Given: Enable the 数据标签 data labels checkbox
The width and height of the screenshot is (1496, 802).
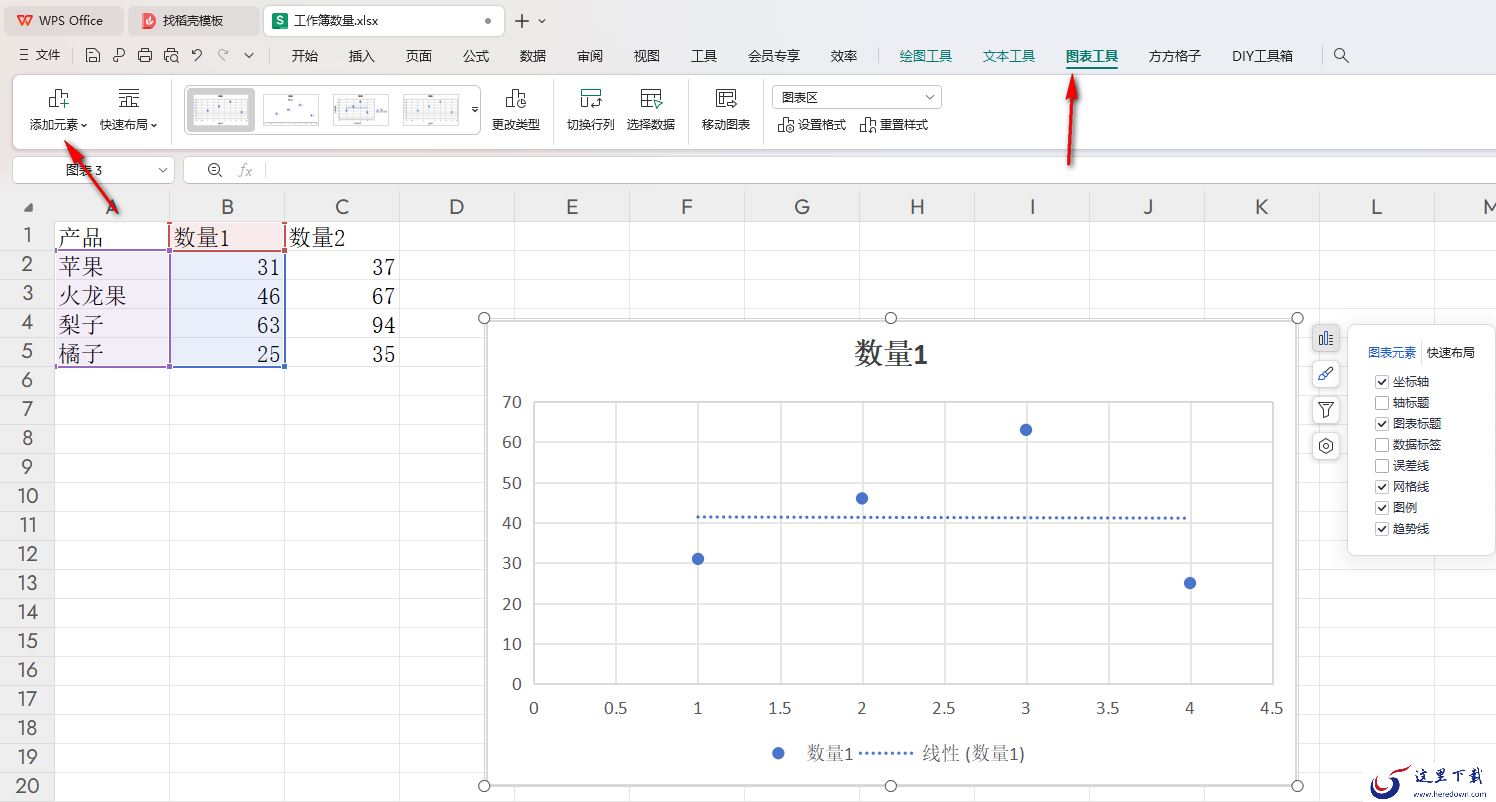Looking at the screenshot, I should point(1382,445).
